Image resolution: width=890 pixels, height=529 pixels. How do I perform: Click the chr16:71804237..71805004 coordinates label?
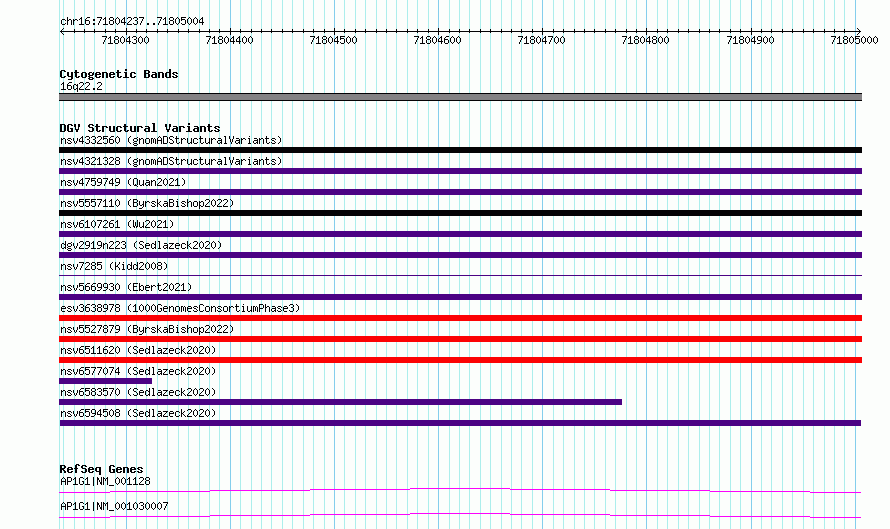click(132, 21)
